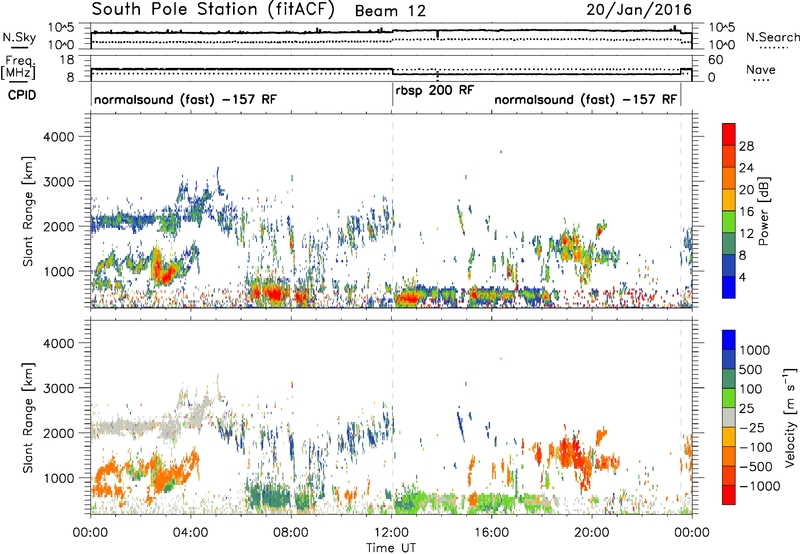Click the '28' tick on the Power colorbar
Screen dimensions: 800x554
pyautogui.click(x=746, y=146)
